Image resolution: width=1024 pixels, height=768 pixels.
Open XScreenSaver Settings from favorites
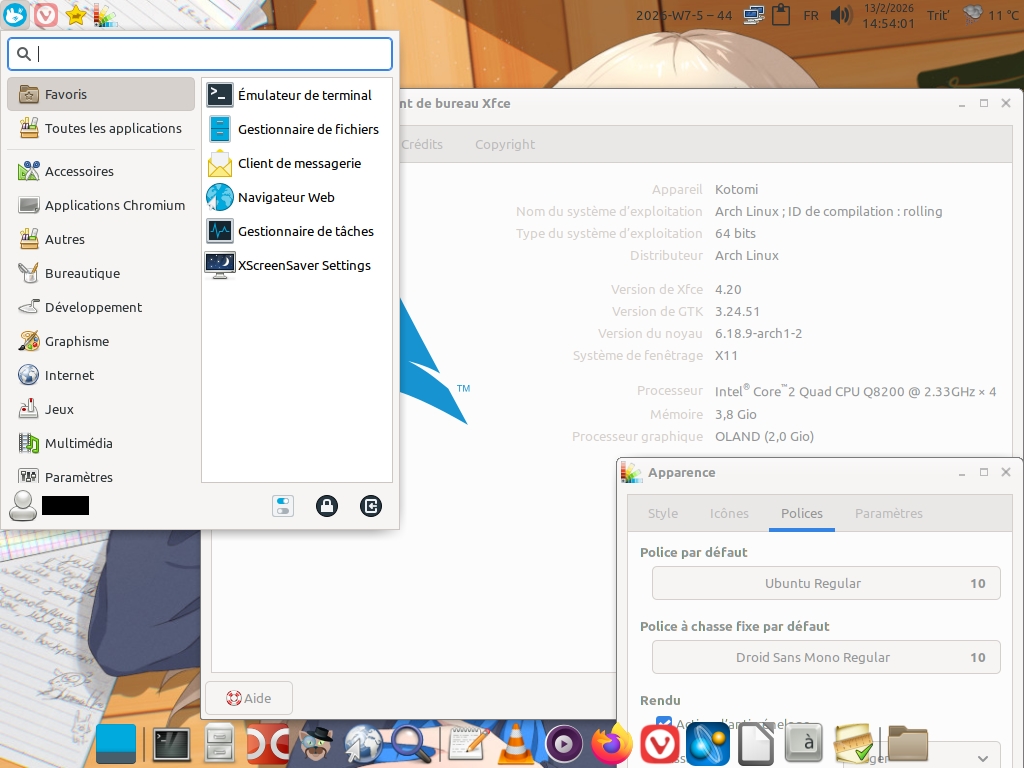[x=303, y=265]
